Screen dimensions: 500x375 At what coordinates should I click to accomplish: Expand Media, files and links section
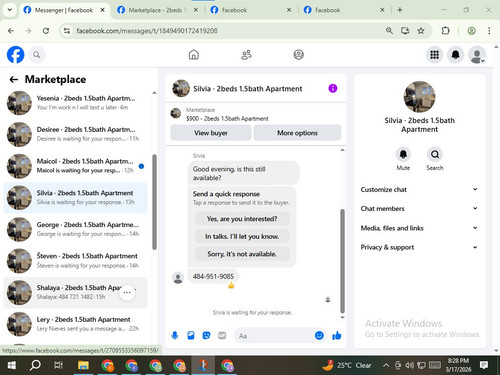coord(419,228)
